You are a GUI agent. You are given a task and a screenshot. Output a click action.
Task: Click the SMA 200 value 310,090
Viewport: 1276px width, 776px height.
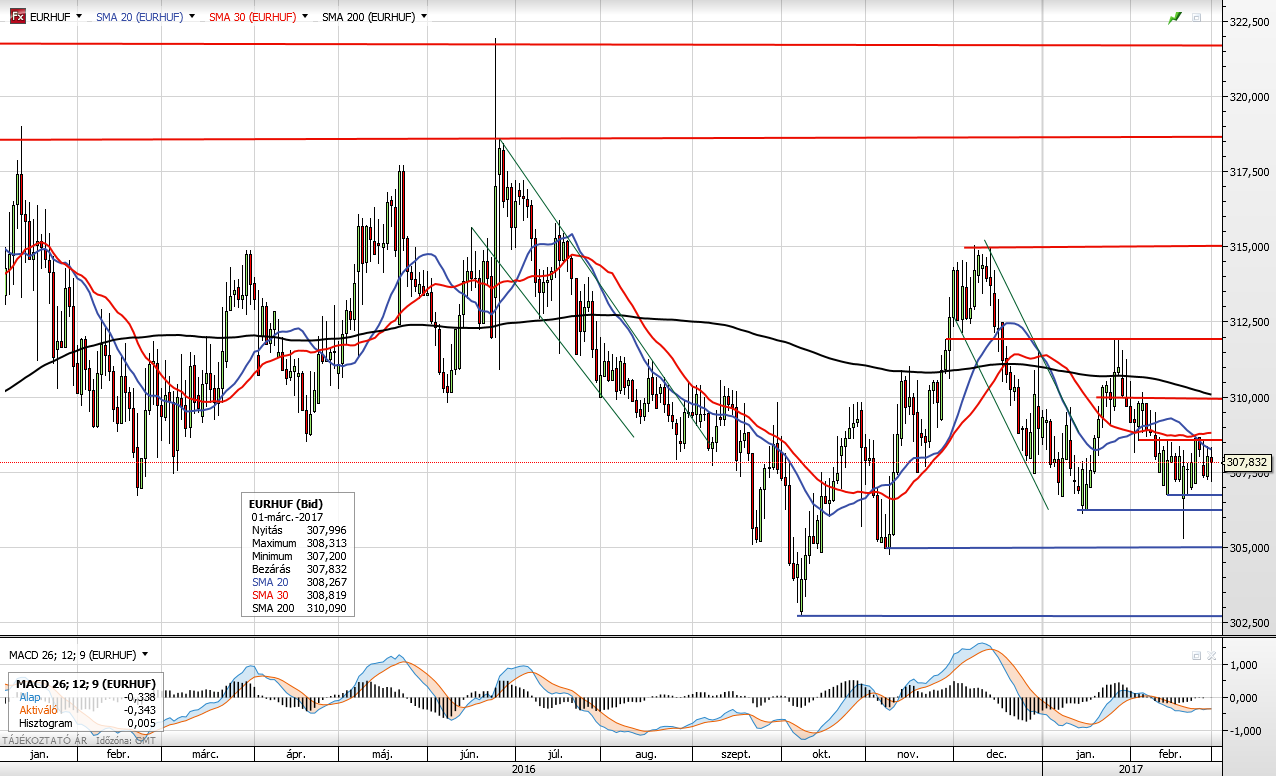[x=327, y=608]
